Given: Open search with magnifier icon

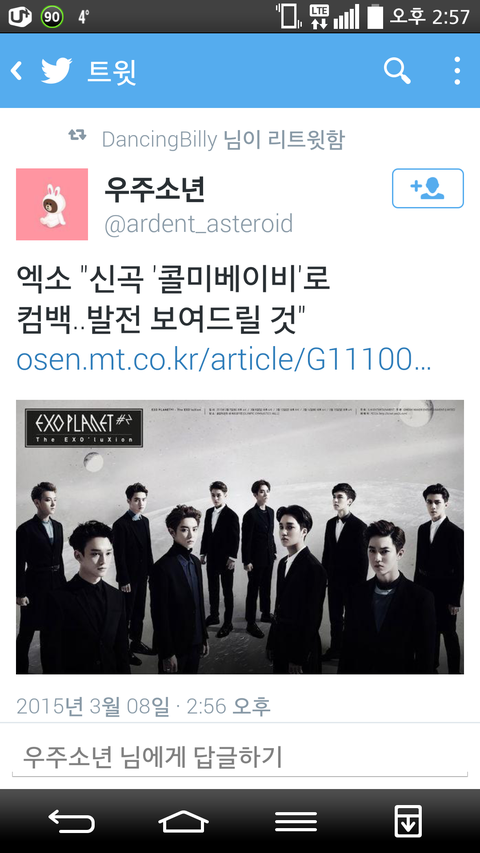Looking at the screenshot, I should coord(397,71).
